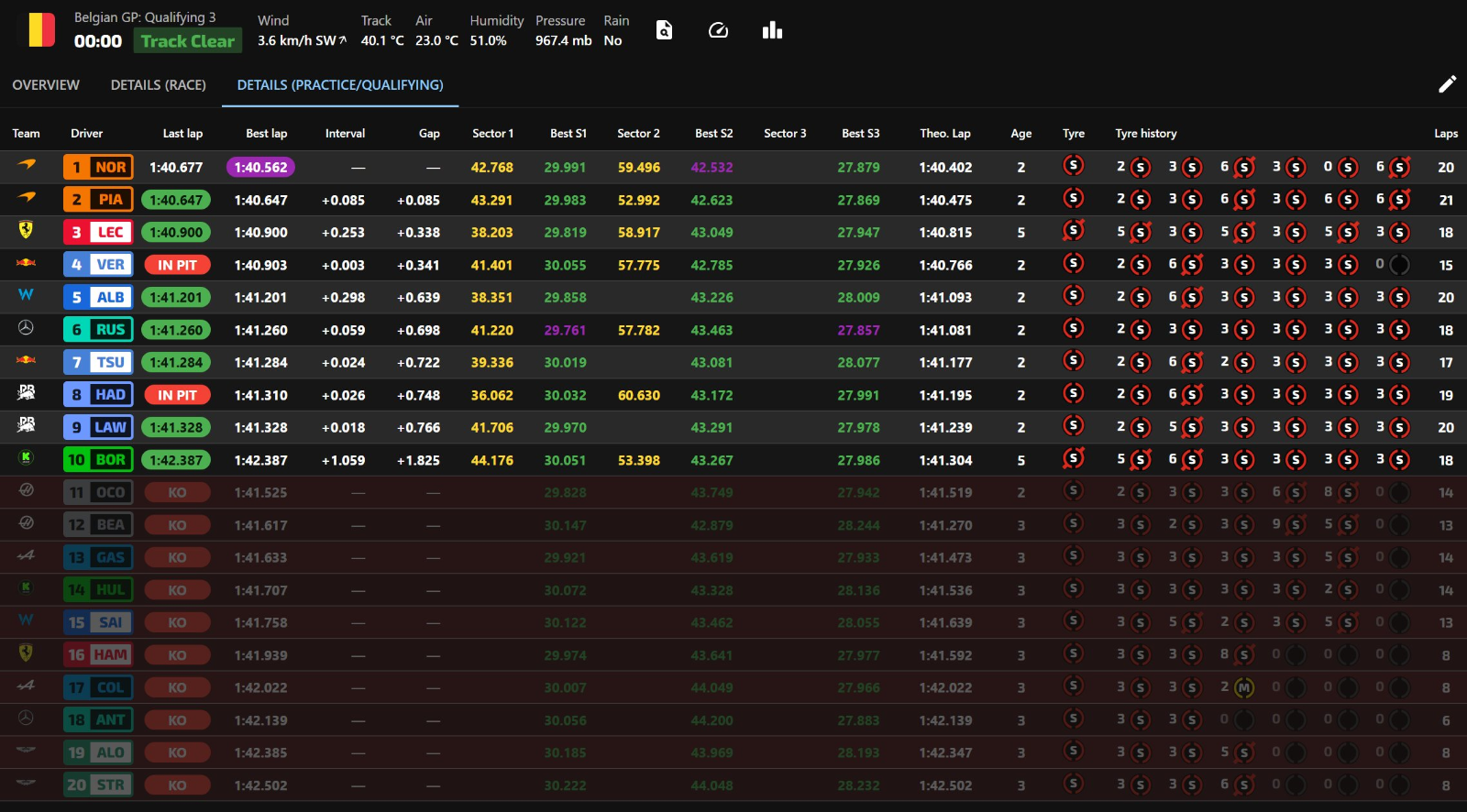Click the Track Clear status indicator
The image size is (1467, 812).
(x=187, y=41)
